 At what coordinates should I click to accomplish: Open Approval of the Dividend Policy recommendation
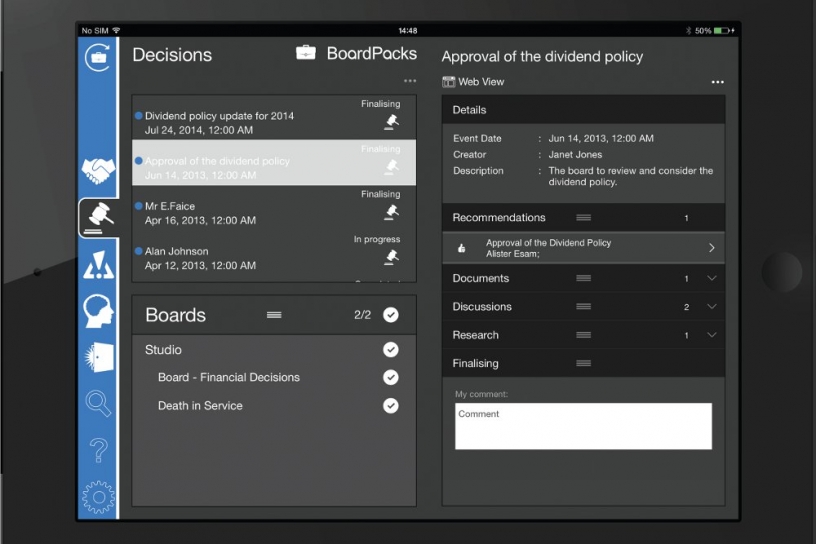[583, 248]
